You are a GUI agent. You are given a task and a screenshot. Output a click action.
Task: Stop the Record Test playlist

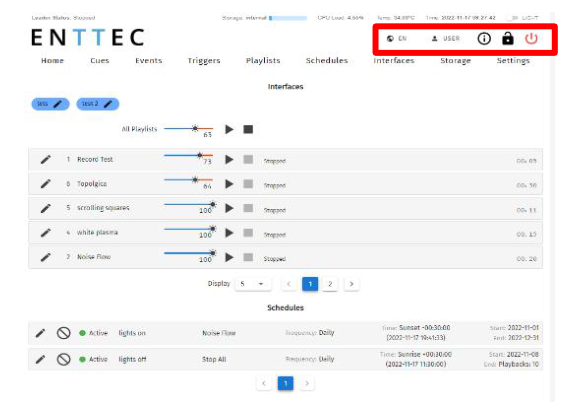(248, 160)
